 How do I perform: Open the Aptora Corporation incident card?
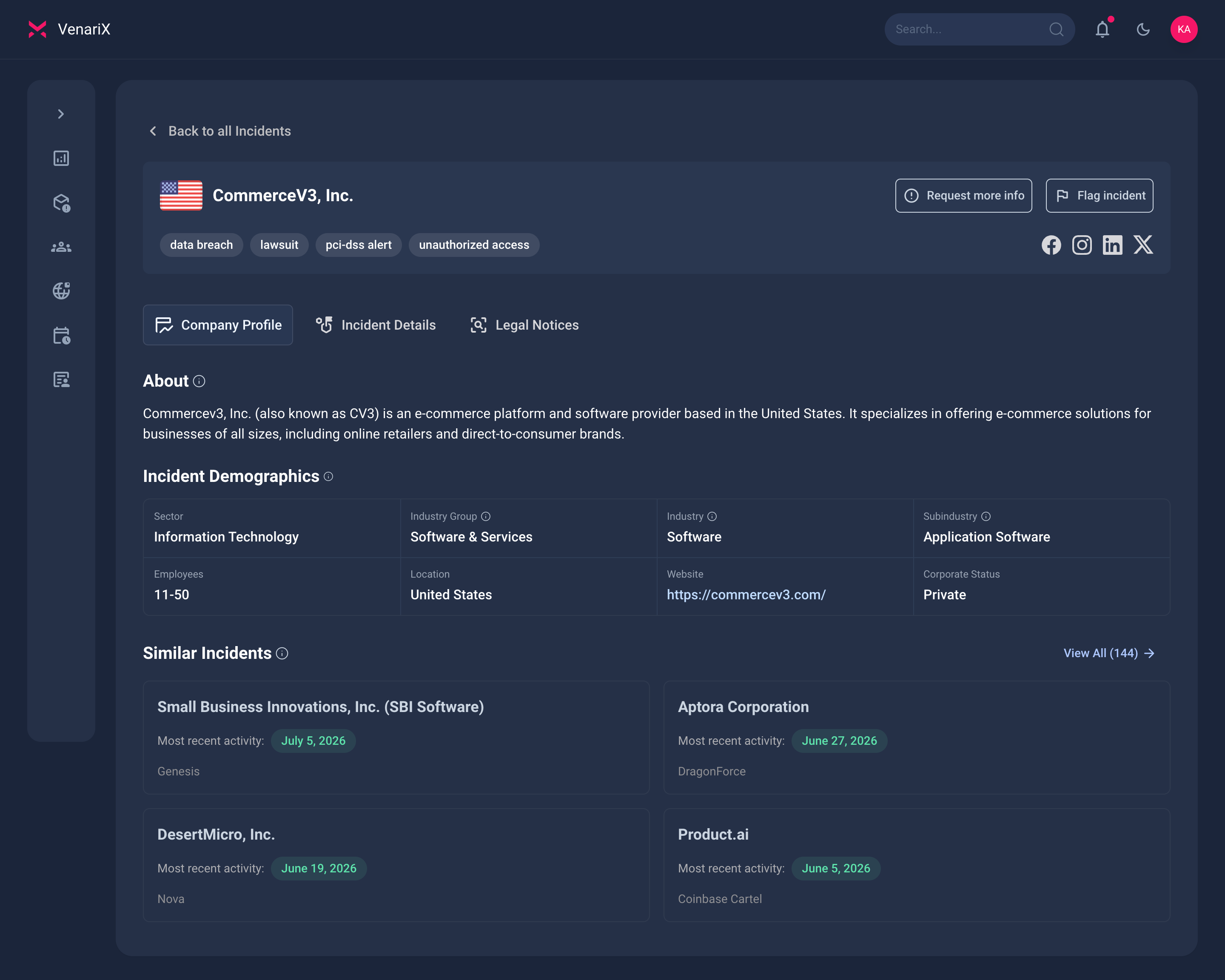coord(917,738)
